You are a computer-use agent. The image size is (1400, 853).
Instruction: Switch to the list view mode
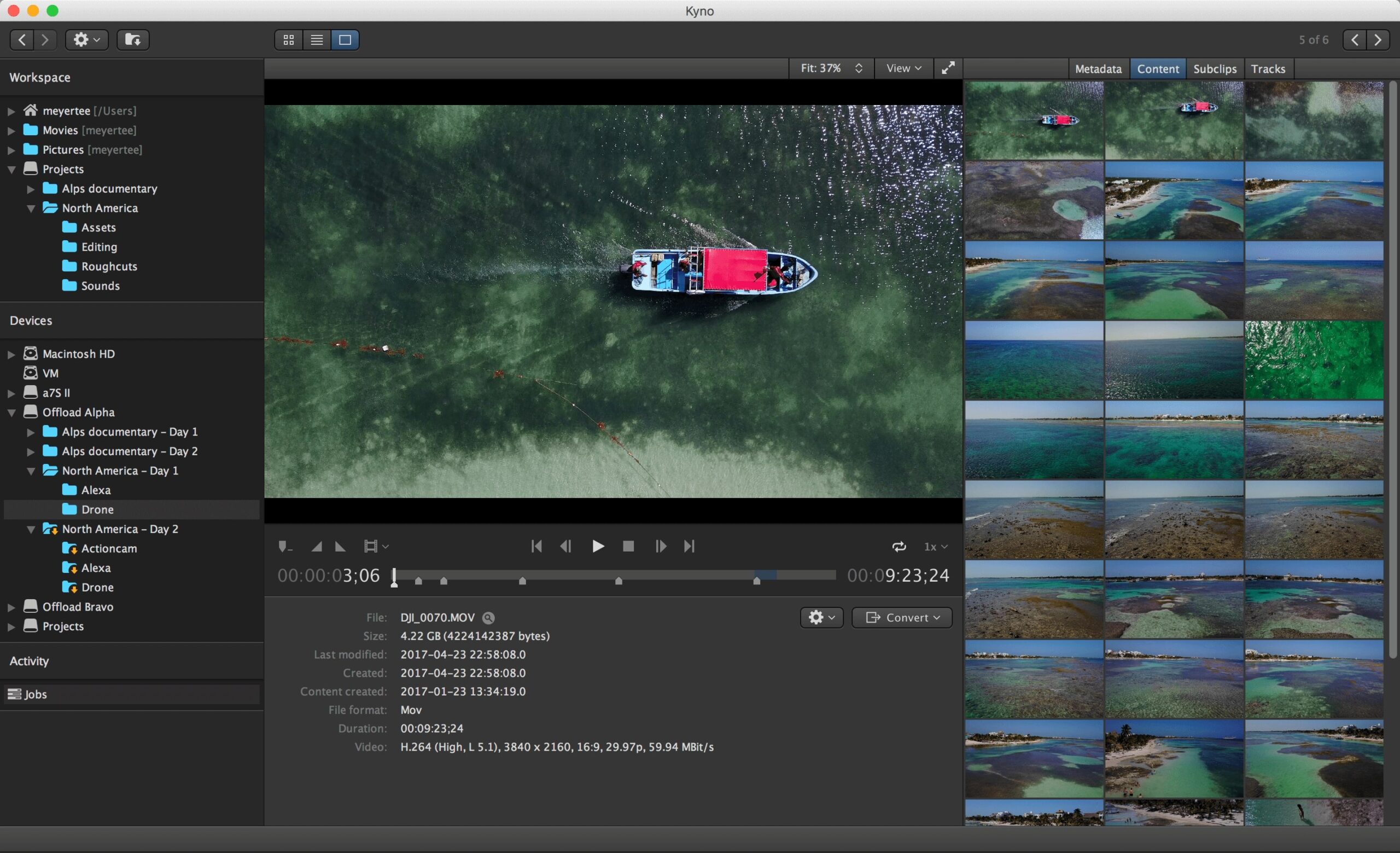tap(317, 40)
